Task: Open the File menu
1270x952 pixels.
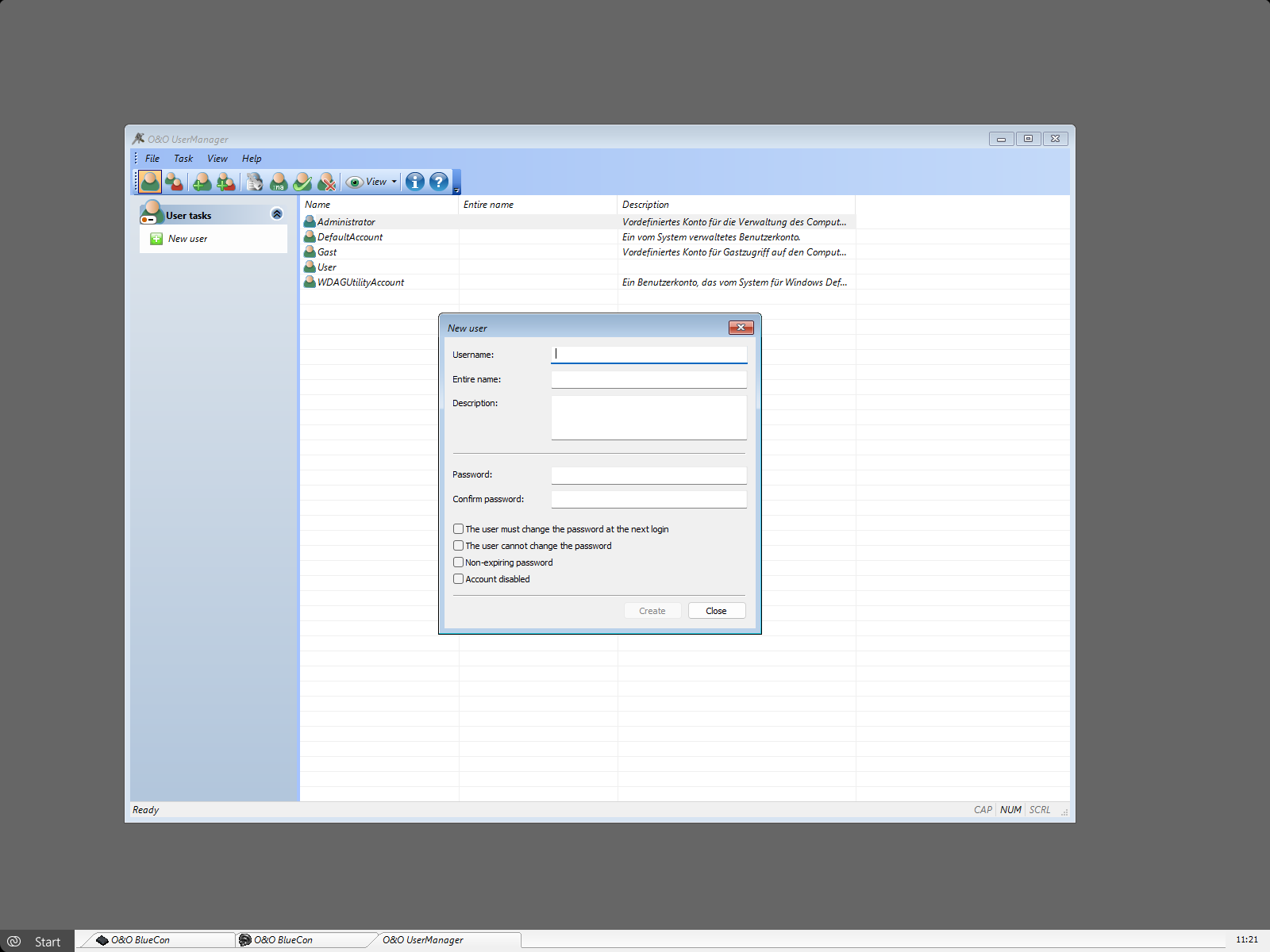Action: point(152,159)
